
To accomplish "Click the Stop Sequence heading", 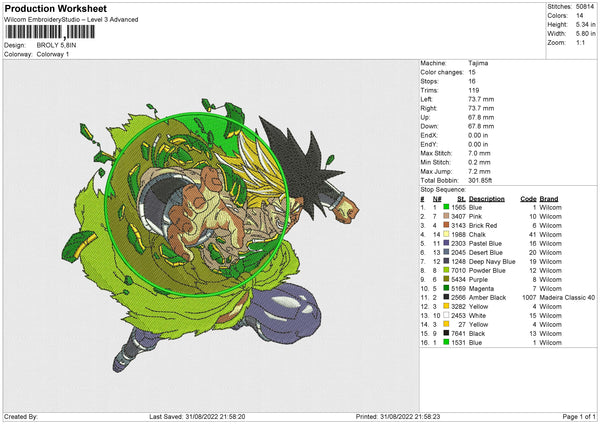I will coord(443,190).
